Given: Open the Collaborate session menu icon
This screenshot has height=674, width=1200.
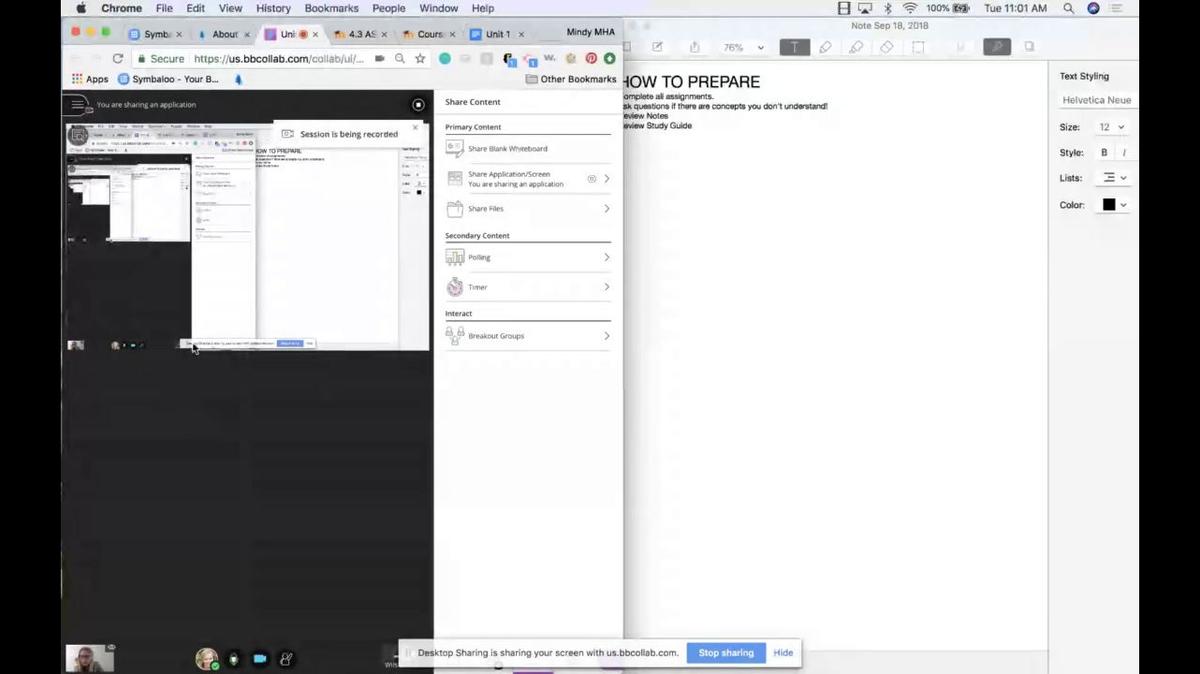Looking at the screenshot, I should tap(76, 104).
